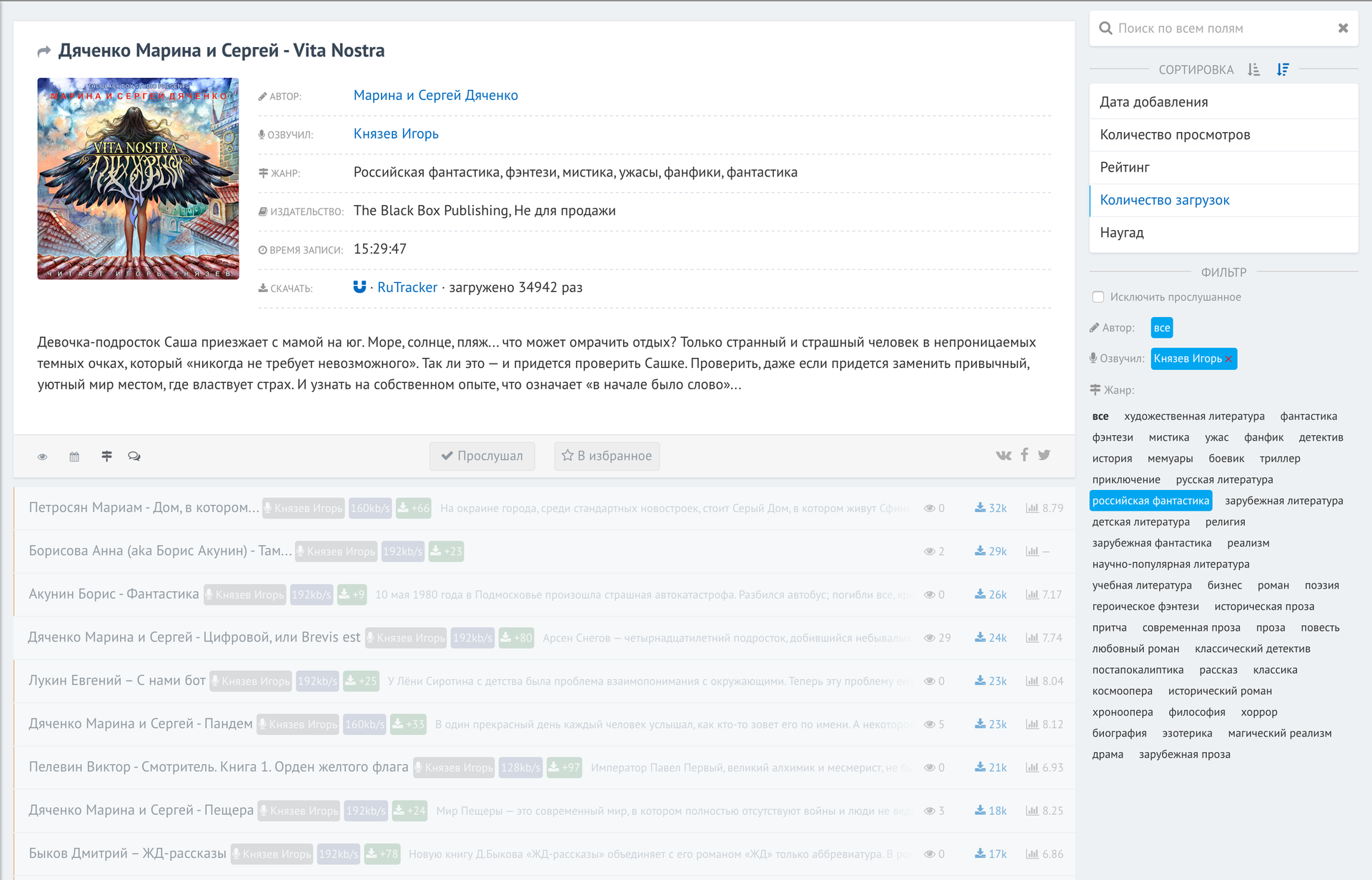Click ascending sort order icon
The width and height of the screenshot is (1372, 880).
(1254, 69)
